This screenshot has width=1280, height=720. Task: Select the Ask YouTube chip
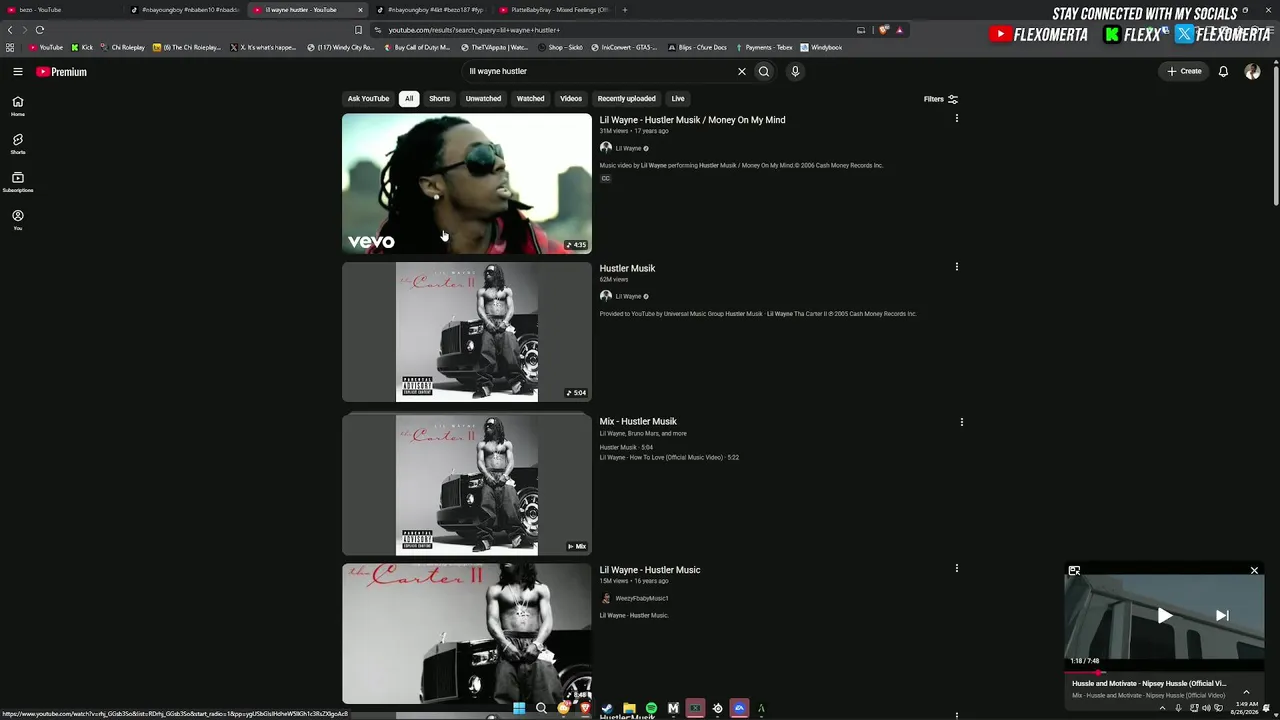pos(368,99)
